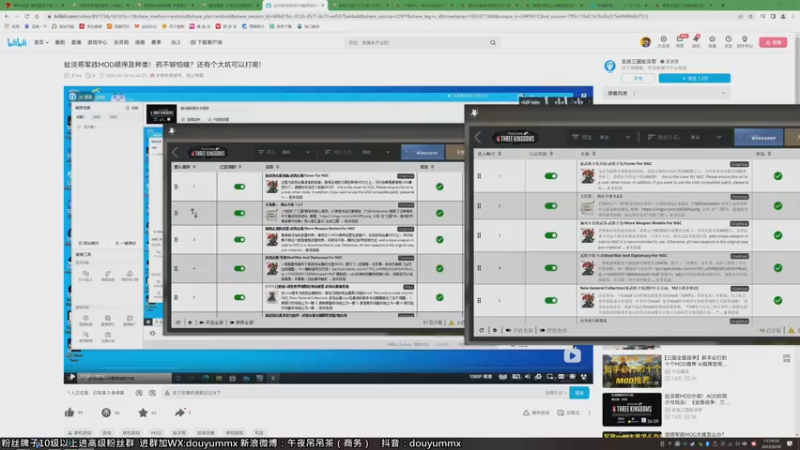Click the search magnifier icon in bilibili header
The height and width of the screenshot is (450, 800).
click(x=493, y=42)
